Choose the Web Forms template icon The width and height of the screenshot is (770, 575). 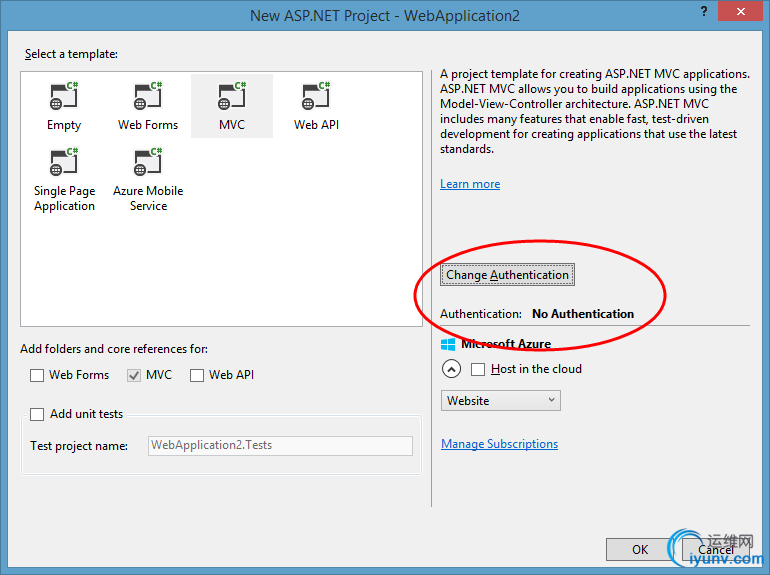[x=148, y=96]
